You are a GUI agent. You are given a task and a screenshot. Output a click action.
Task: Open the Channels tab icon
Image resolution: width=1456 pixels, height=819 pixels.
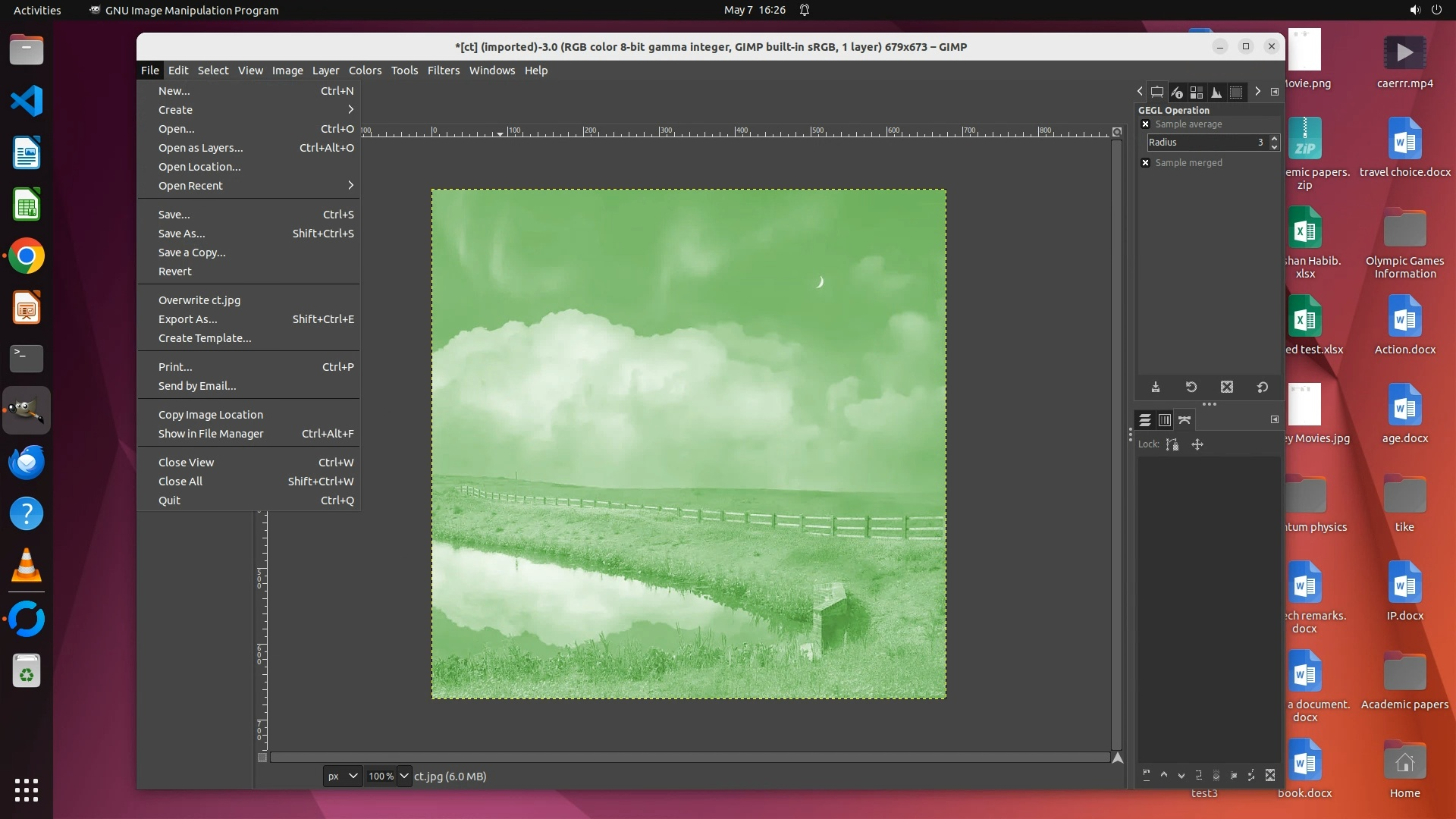pos(1165,420)
